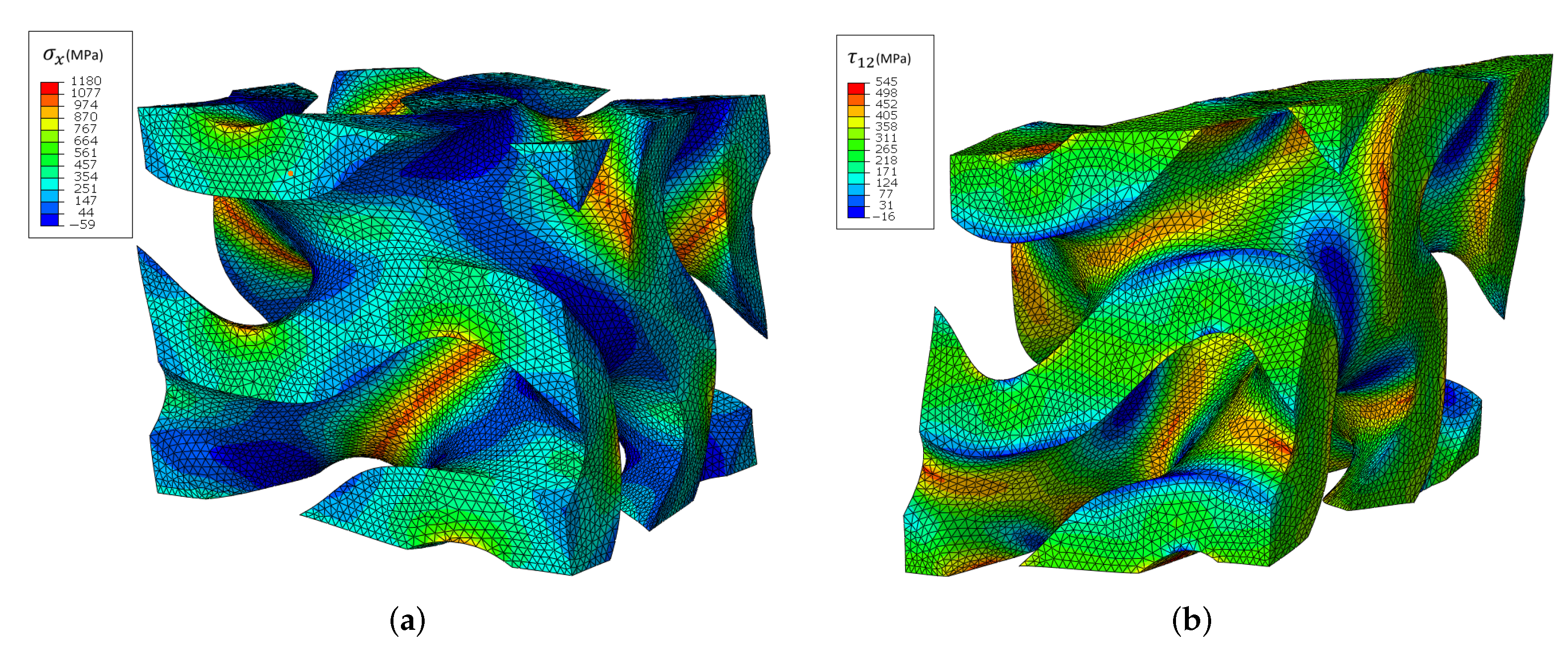Click the small orange dot on left model
The width and height of the screenshot is (1568, 663).
(291, 173)
